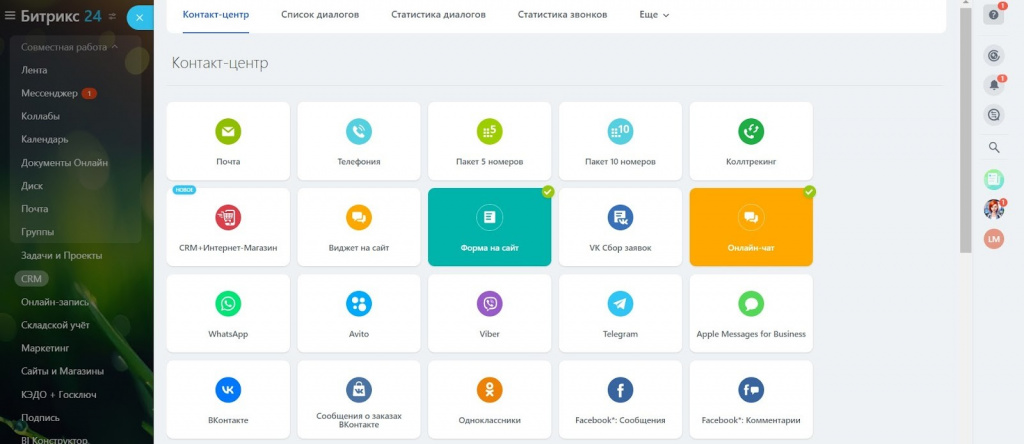Open the Онлайн-чат tile
1024x444 pixels.
click(751, 227)
